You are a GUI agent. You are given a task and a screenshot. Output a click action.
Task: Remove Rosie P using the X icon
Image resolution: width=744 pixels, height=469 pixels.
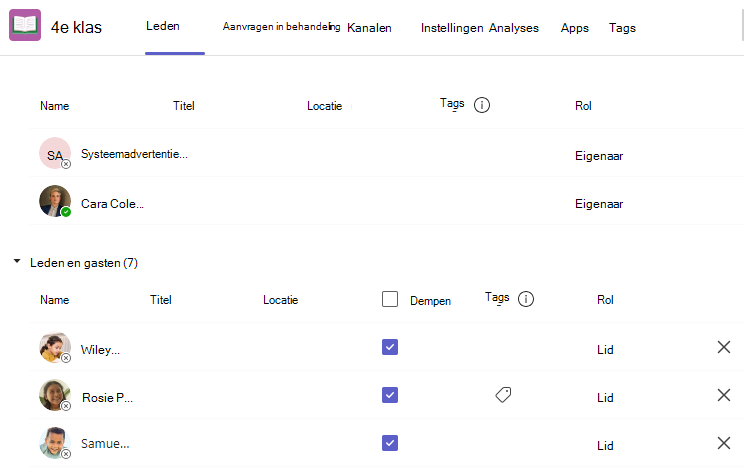click(x=724, y=395)
